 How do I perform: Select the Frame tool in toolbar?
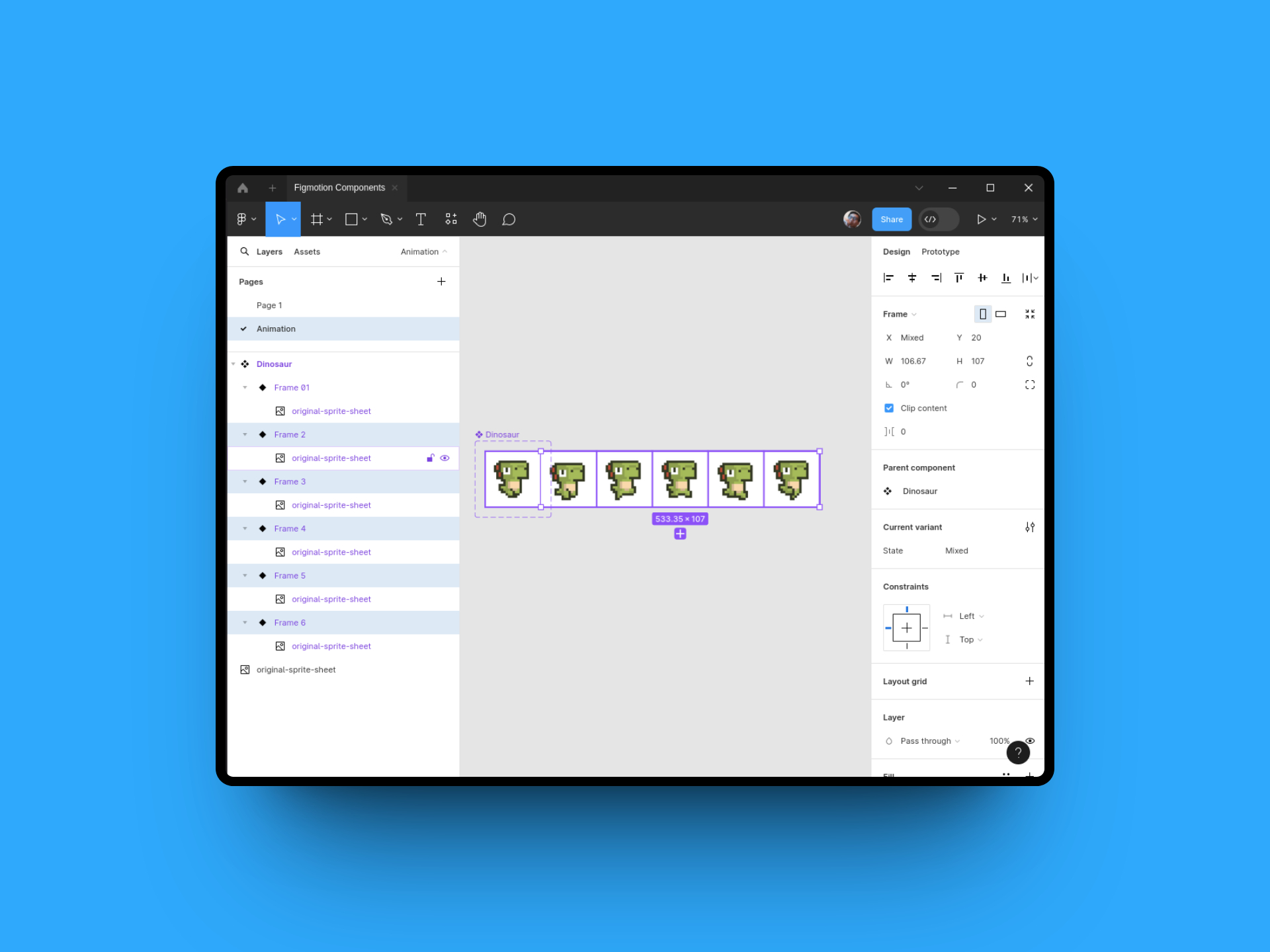coord(319,219)
